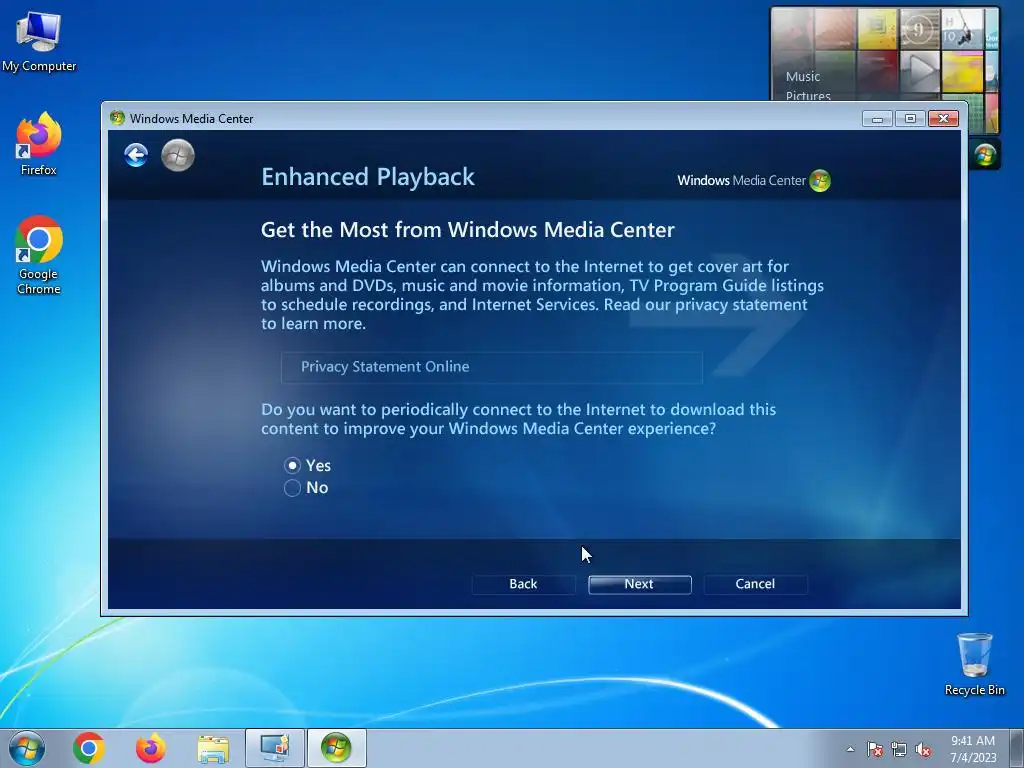This screenshot has height=768, width=1024.
Task: Click Show Desktop button at taskbar end
Action: [x=1017, y=748]
